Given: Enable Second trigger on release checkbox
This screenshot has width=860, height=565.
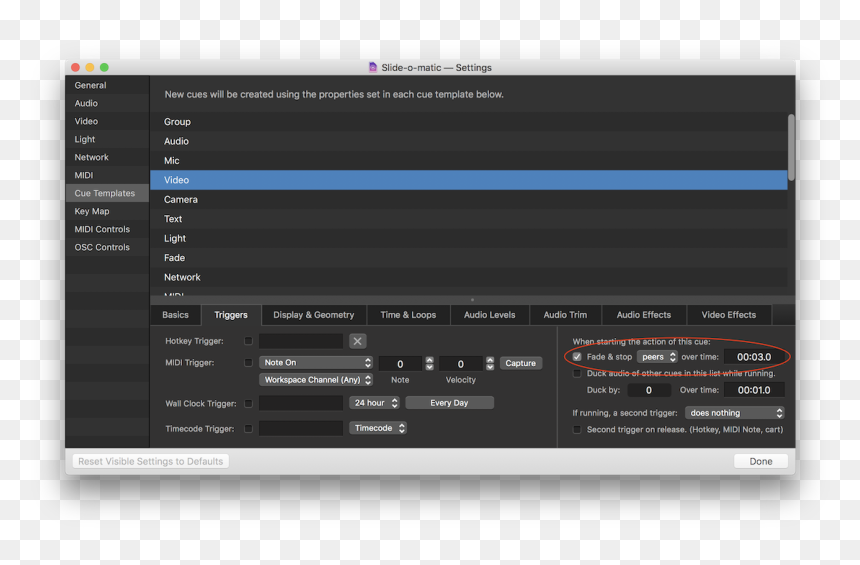Looking at the screenshot, I should pyautogui.click(x=577, y=430).
